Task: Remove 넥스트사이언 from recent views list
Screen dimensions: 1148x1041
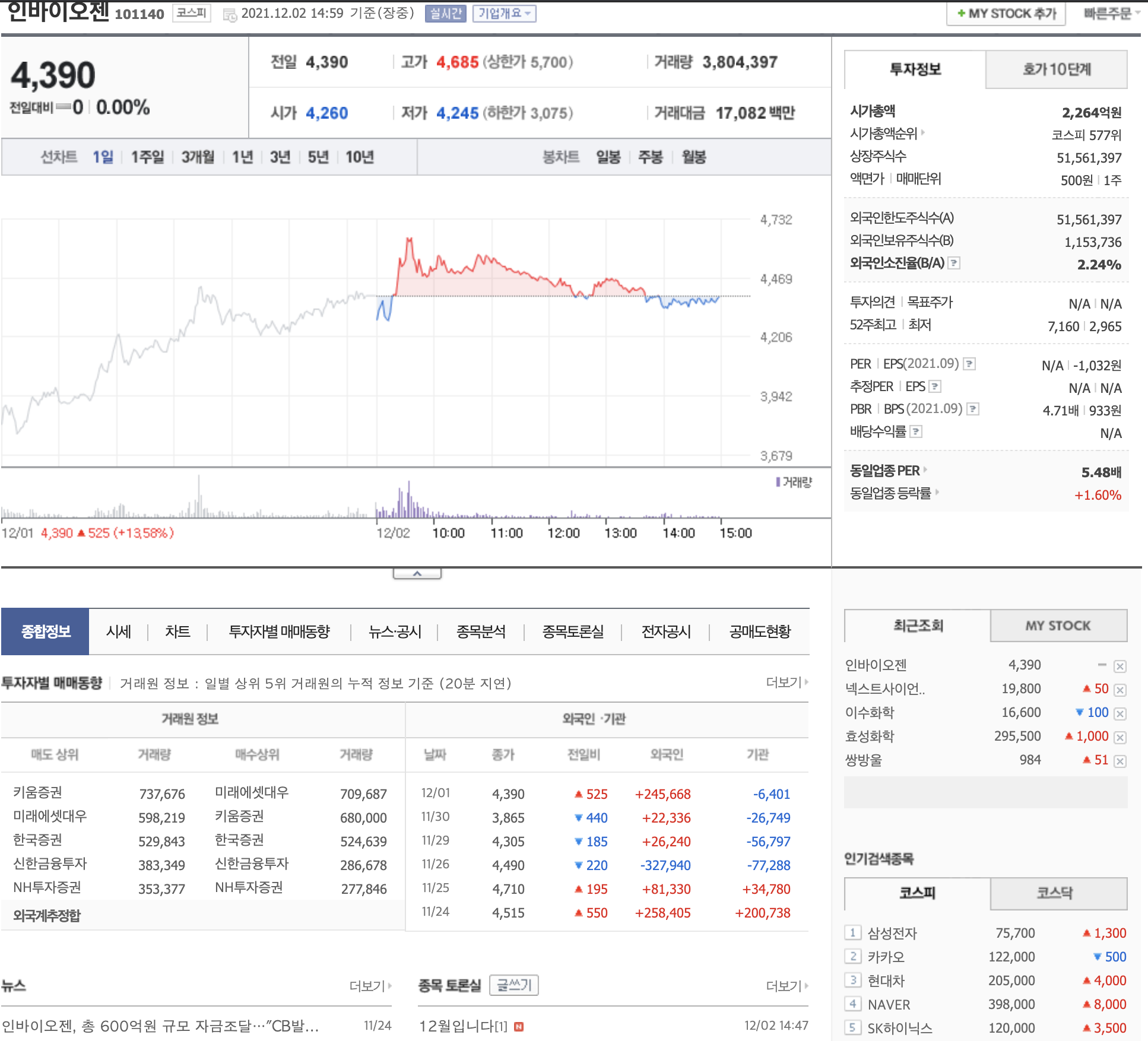Action: pyautogui.click(x=1120, y=690)
